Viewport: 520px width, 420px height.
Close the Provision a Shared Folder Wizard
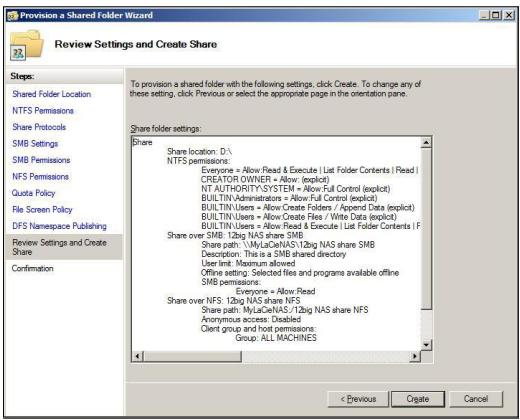509,15
